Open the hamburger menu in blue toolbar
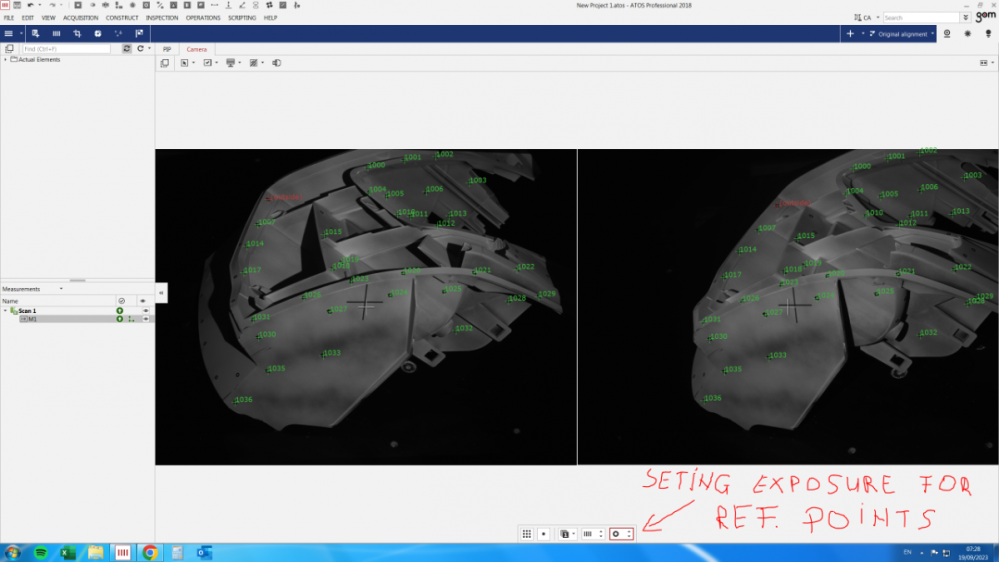The image size is (999, 562). coord(9,33)
